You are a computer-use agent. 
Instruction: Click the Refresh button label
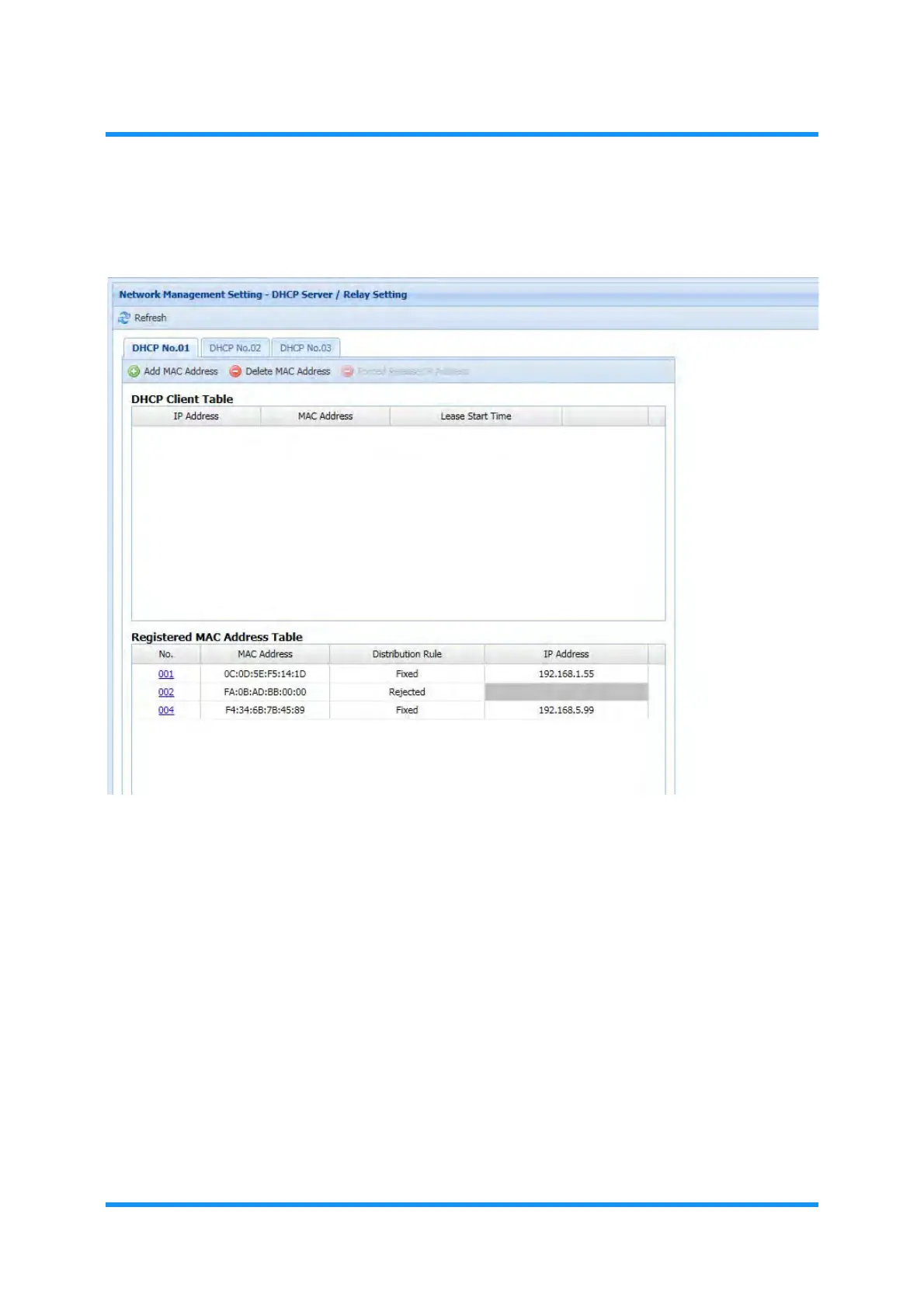(150, 318)
